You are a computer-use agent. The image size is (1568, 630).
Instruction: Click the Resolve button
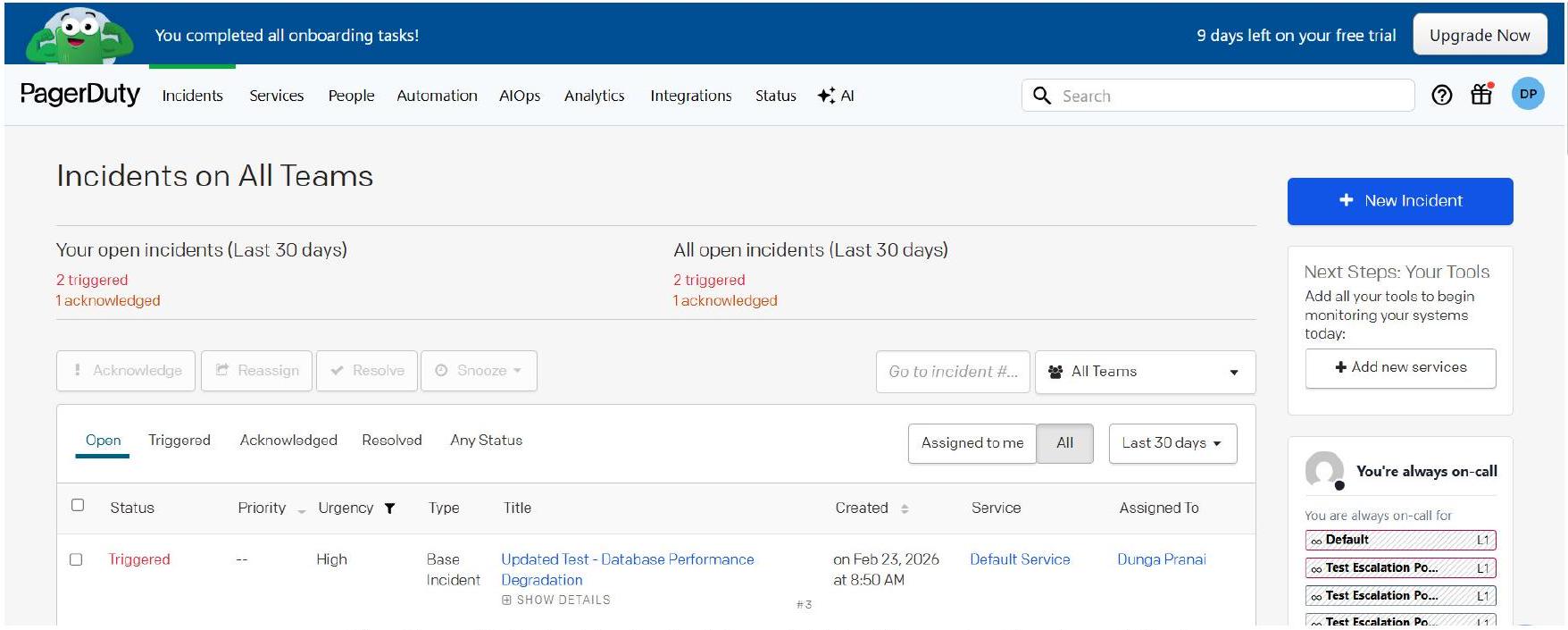367,371
